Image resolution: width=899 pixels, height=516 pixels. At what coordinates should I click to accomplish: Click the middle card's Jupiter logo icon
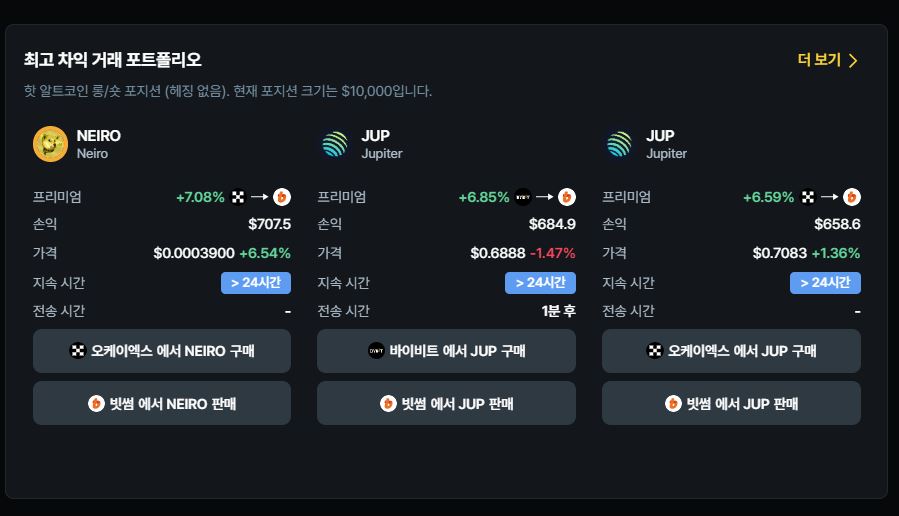coord(335,144)
